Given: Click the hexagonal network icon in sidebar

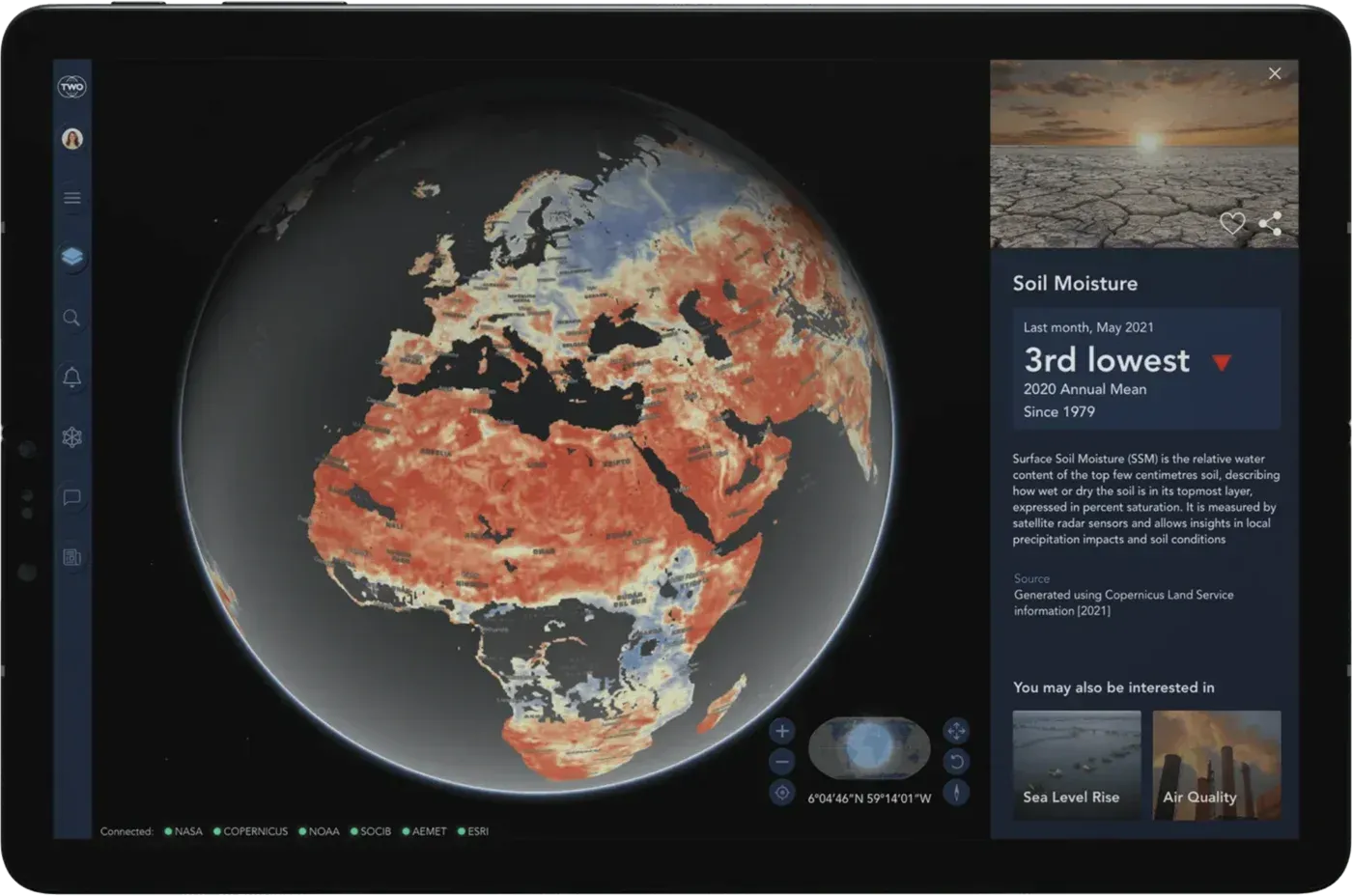Looking at the screenshot, I should point(71,437).
